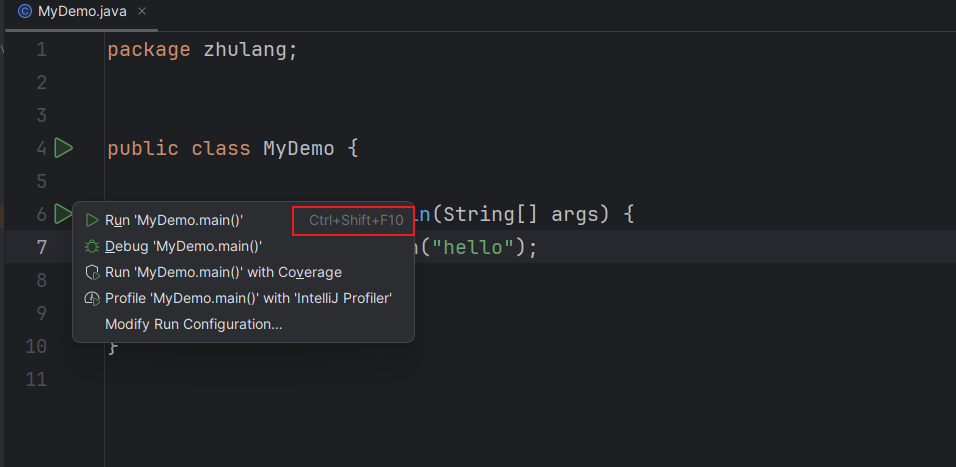Click the run gutter icon on line 6
Viewport: 956px width, 467px height.
[63, 213]
